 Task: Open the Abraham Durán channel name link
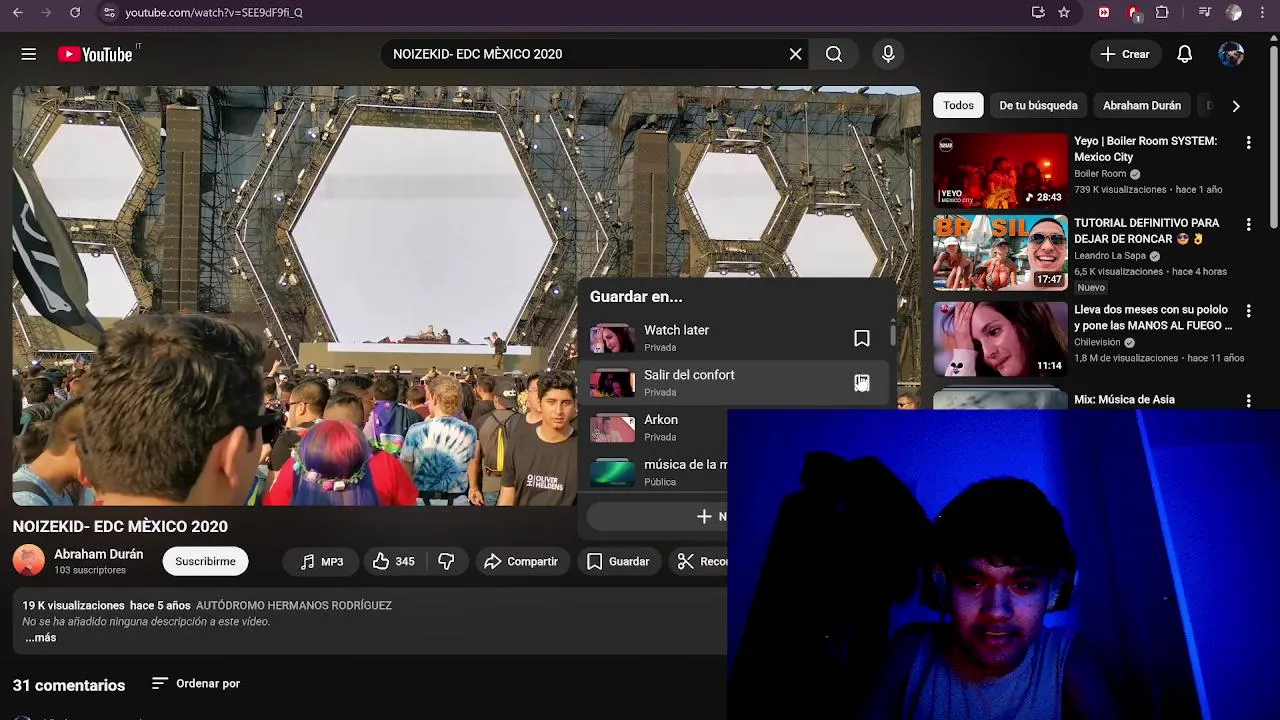tap(98, 554)
